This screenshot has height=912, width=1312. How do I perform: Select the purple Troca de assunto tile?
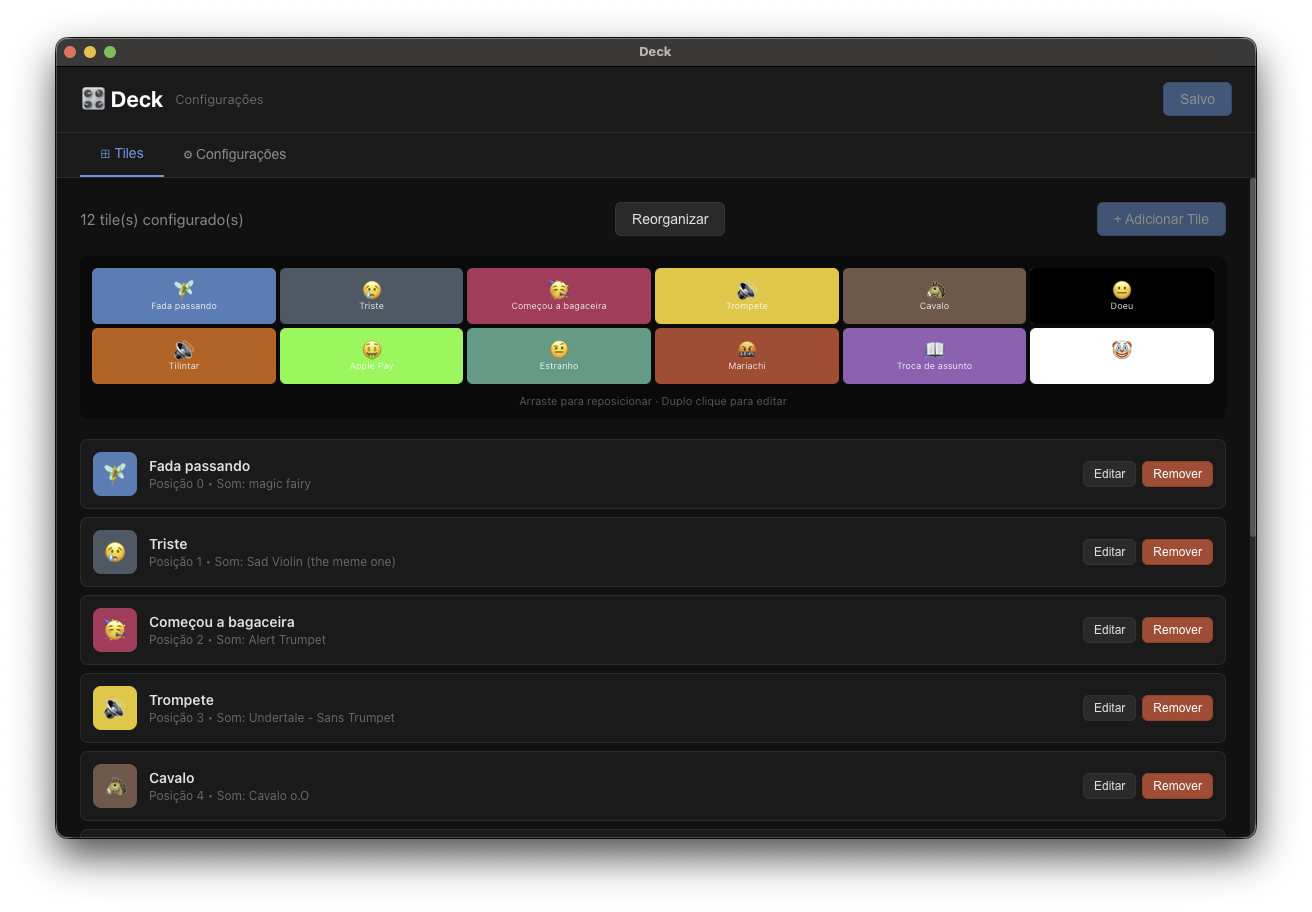coord(934,356)
